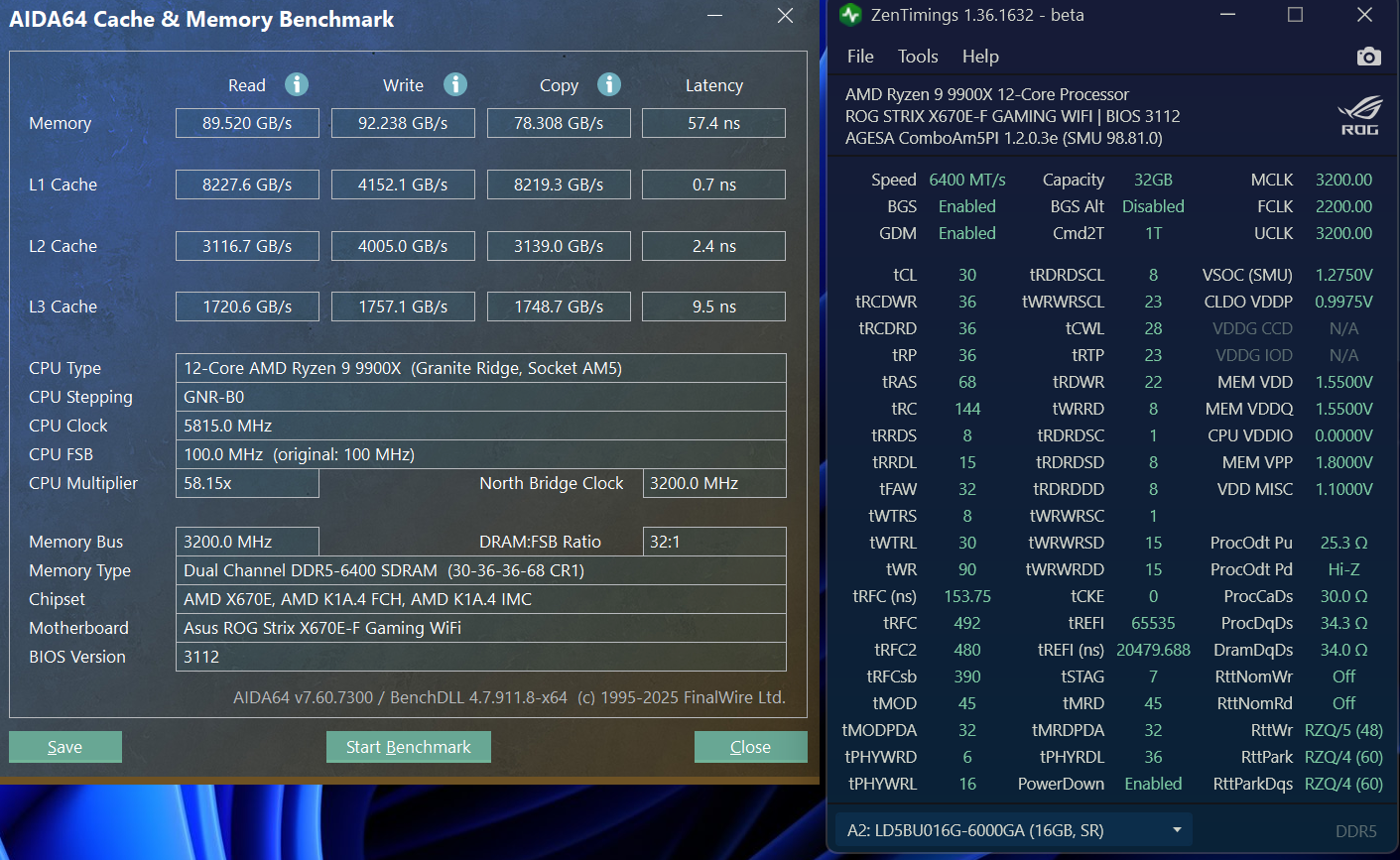Click the ROG logo in ZenTimings
This screenshot has width=1400, height=860.
1359,116
